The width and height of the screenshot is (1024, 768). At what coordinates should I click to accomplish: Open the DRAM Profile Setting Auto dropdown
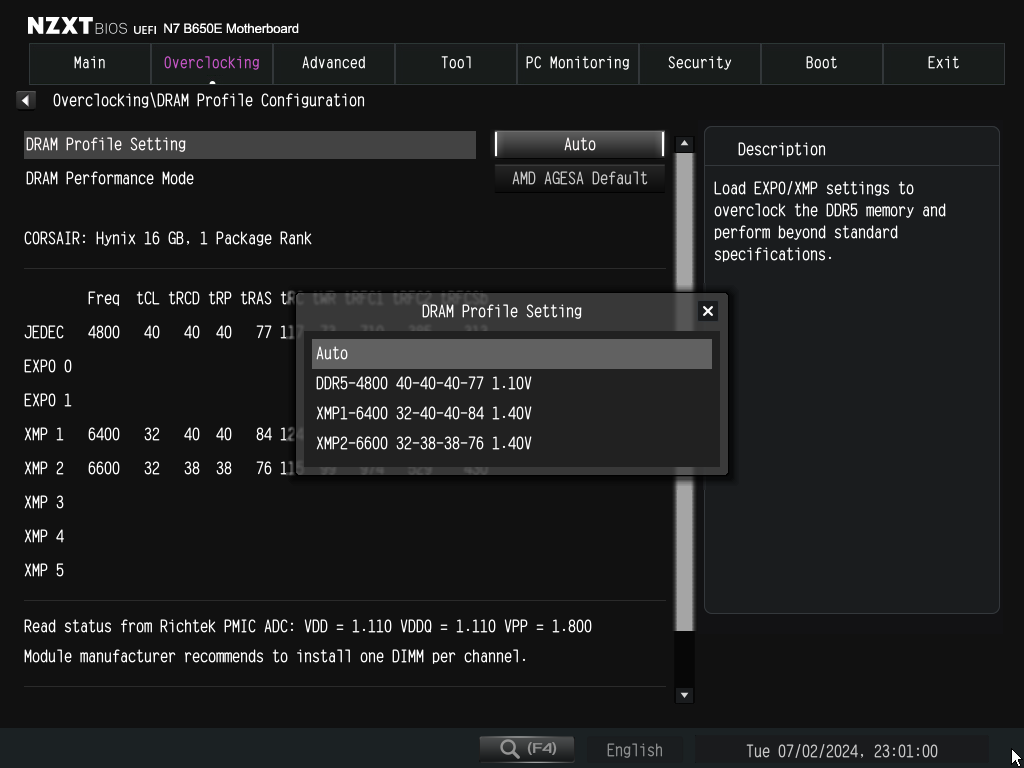pyautogui.click(x=579, y=144)
